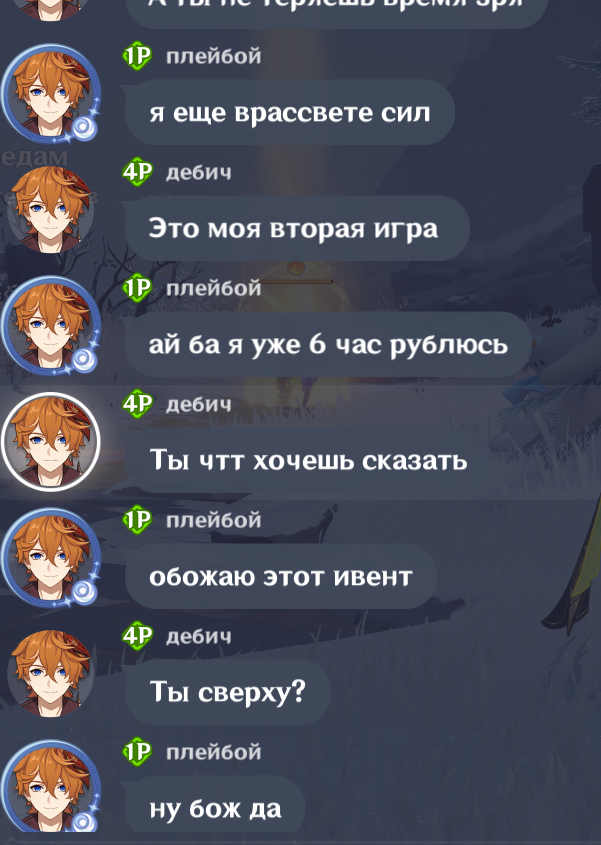The image size is (601, 845).
Task: Click the name плейбой above "ну бож да"
Action: [213, 752]
